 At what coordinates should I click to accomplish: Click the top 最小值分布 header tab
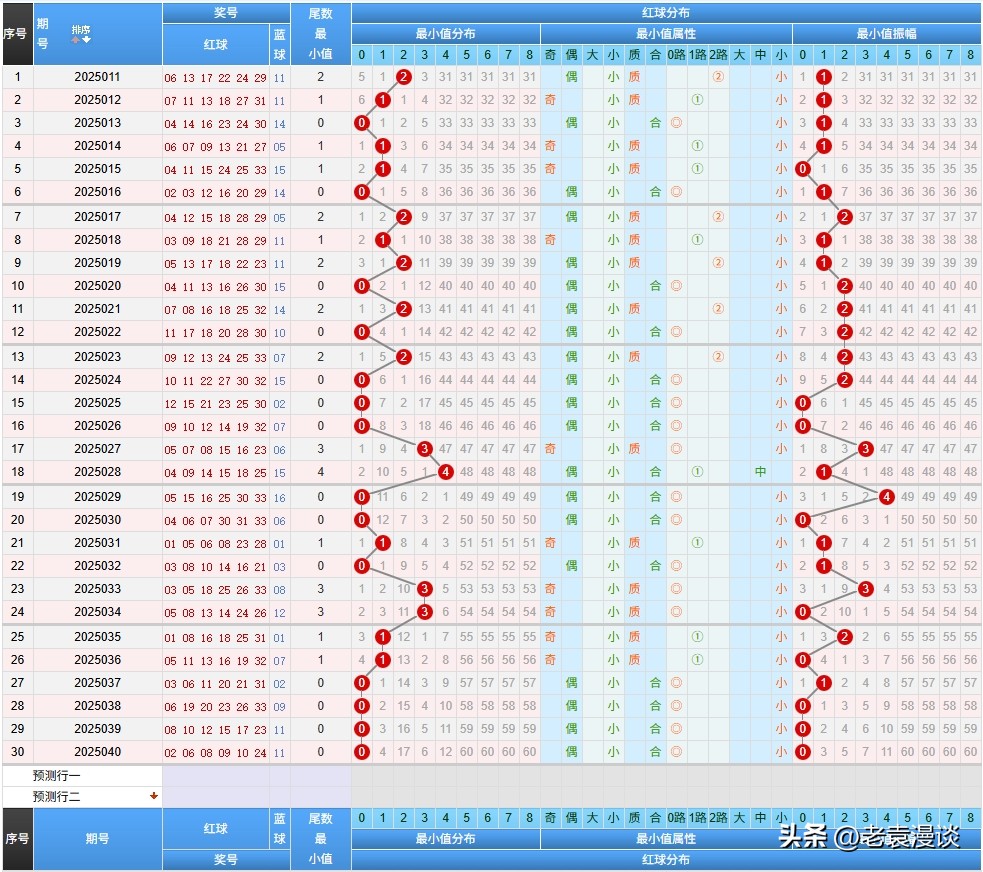point(445,33)
